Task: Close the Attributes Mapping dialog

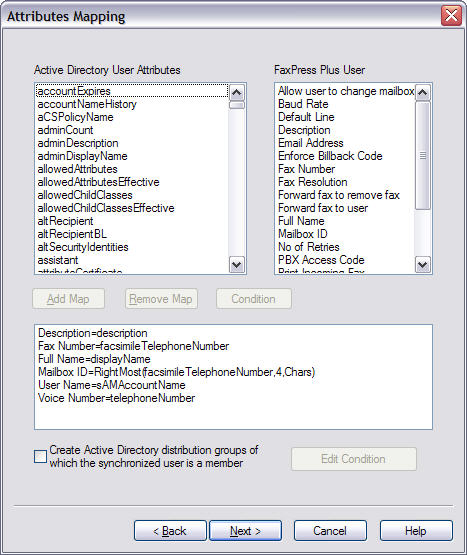Action: pos(451,16)
